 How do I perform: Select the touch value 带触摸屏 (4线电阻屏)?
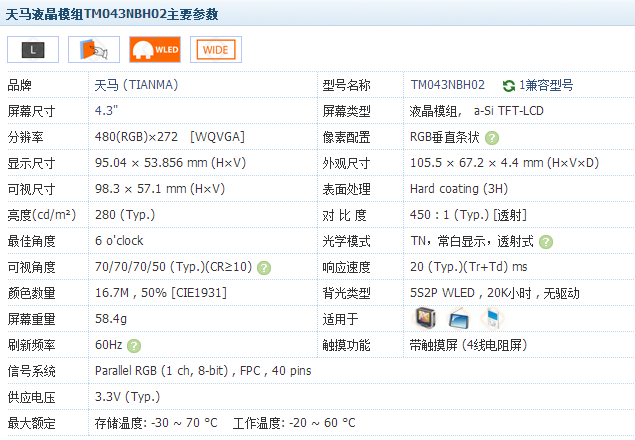[x=468, y=345]
